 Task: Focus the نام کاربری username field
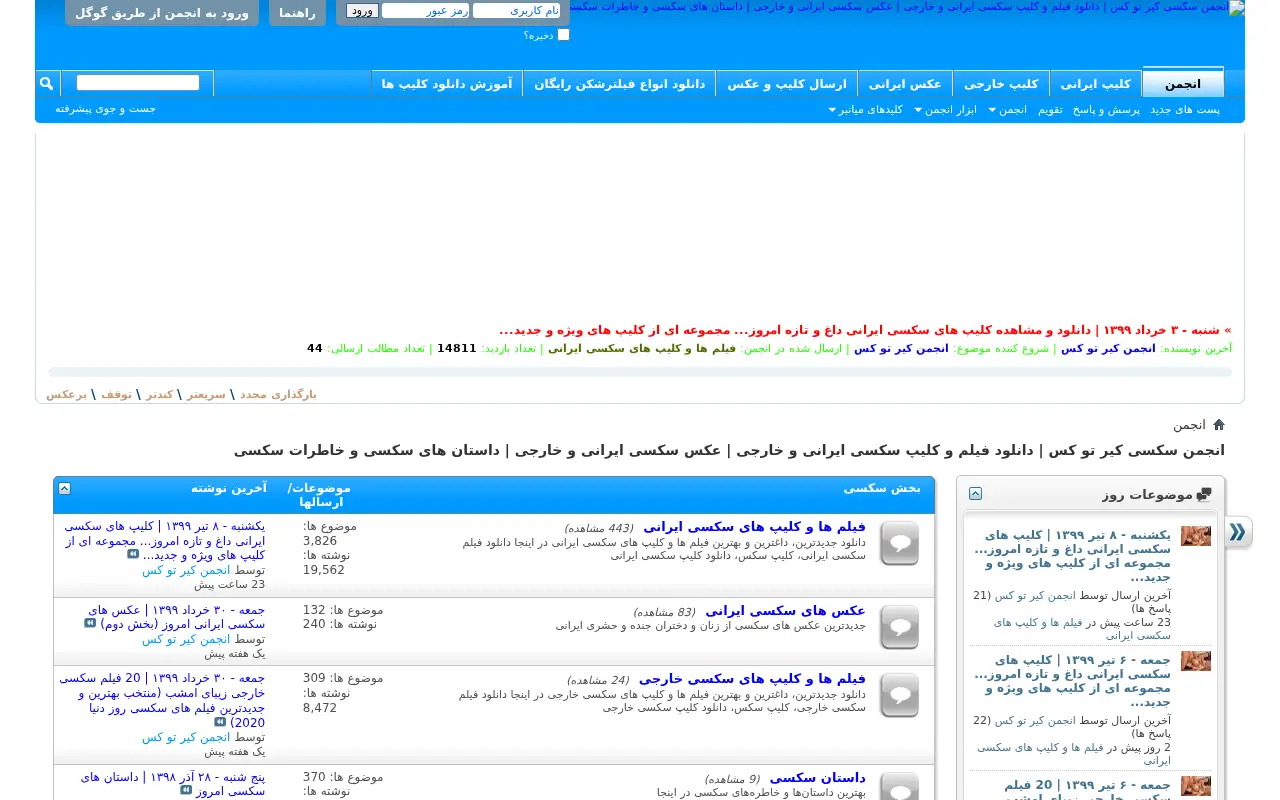click(516, 10)
